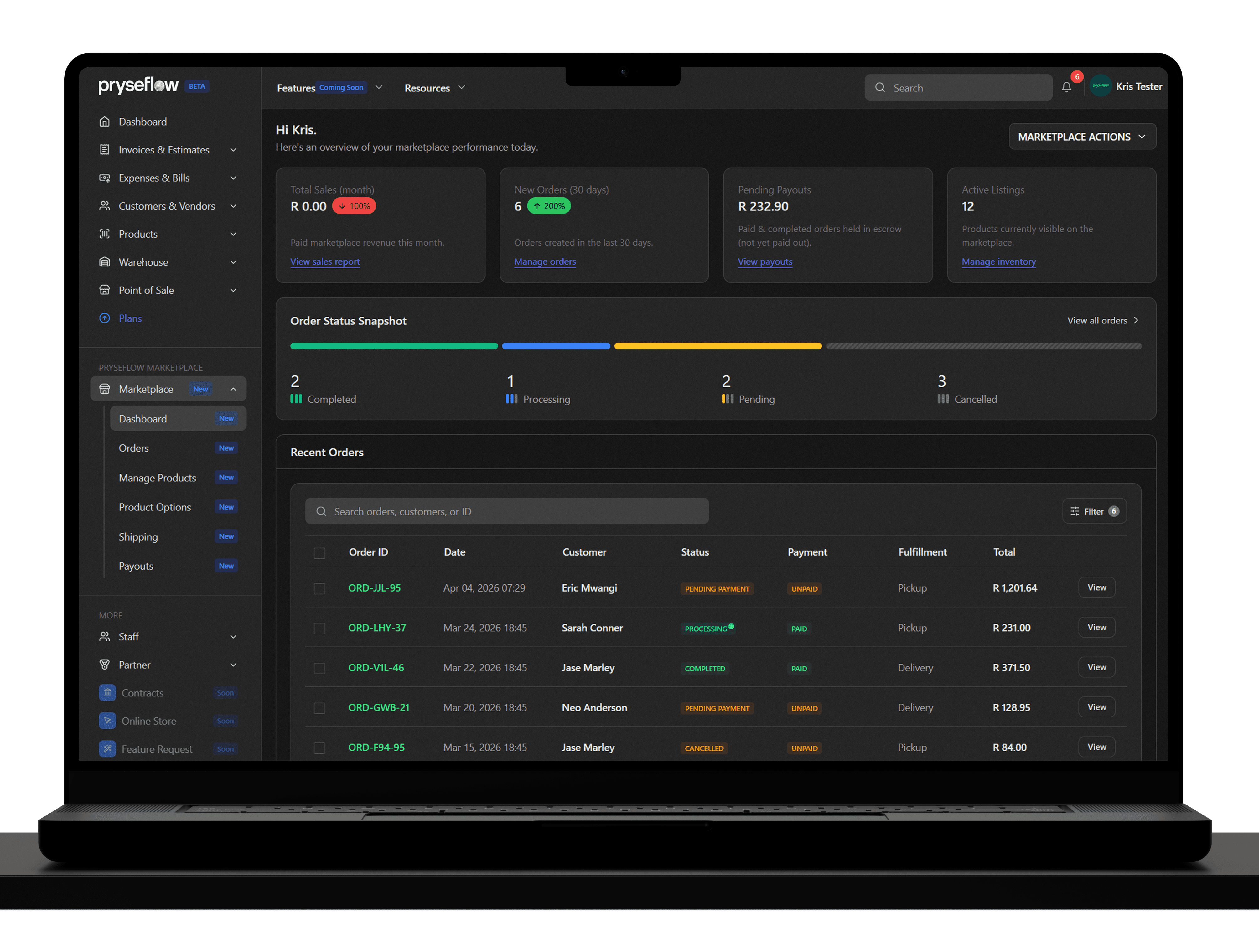Tick the checkbox for order ORD-JJL-95
Screen dimensions: 1259x952
(x=319, y=588)
